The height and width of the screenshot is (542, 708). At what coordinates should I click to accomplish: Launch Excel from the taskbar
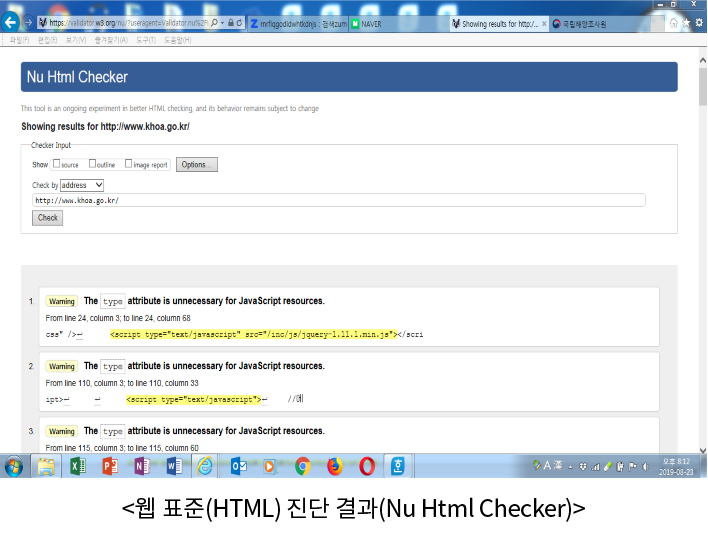coord(78,467)
